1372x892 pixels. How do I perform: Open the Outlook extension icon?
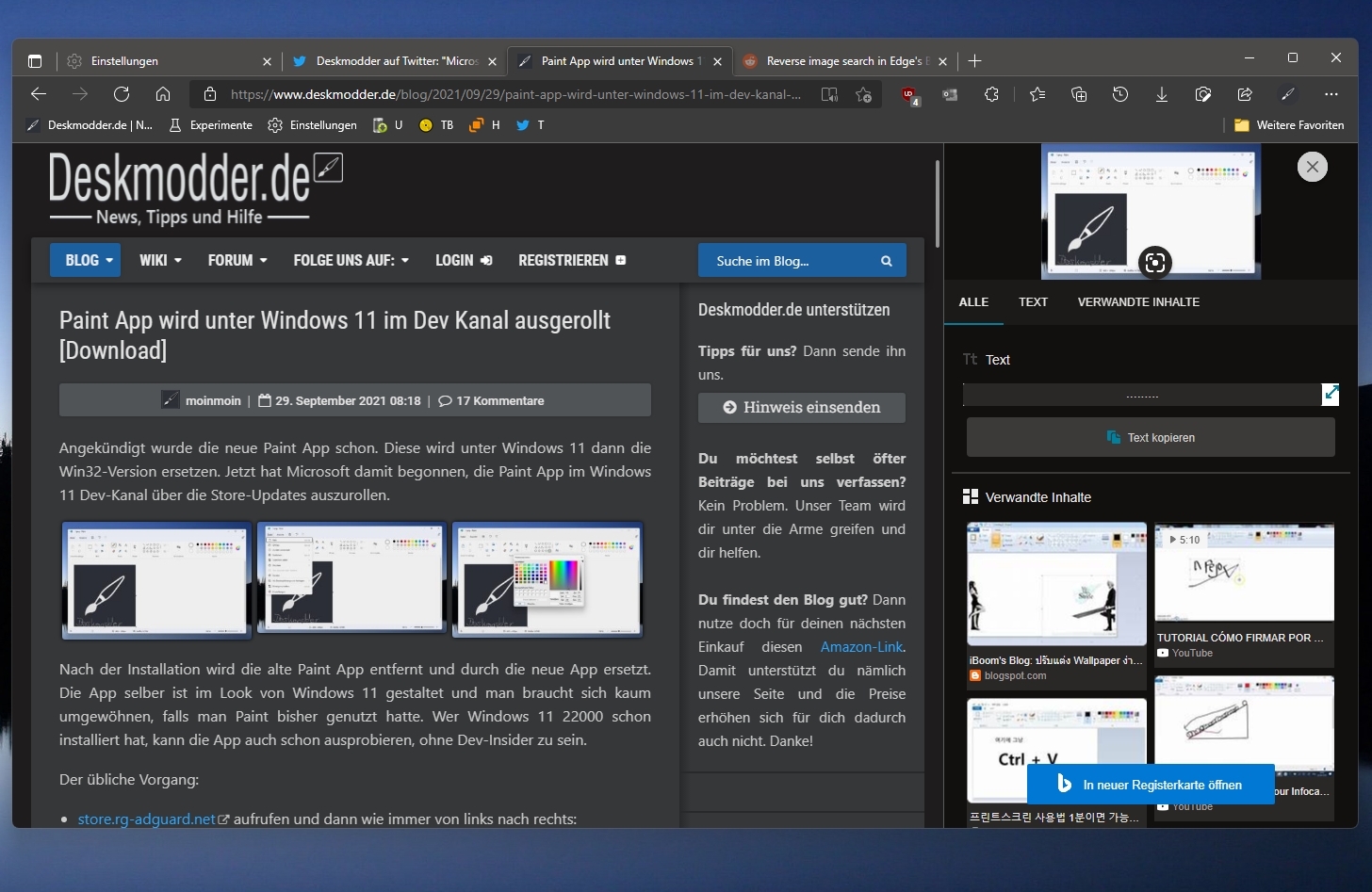coord(950,94)
